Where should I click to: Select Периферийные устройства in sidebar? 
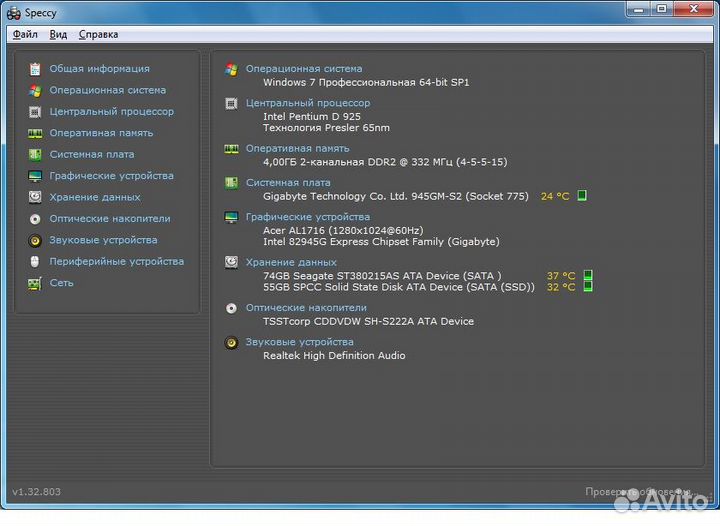click(117, 262)
